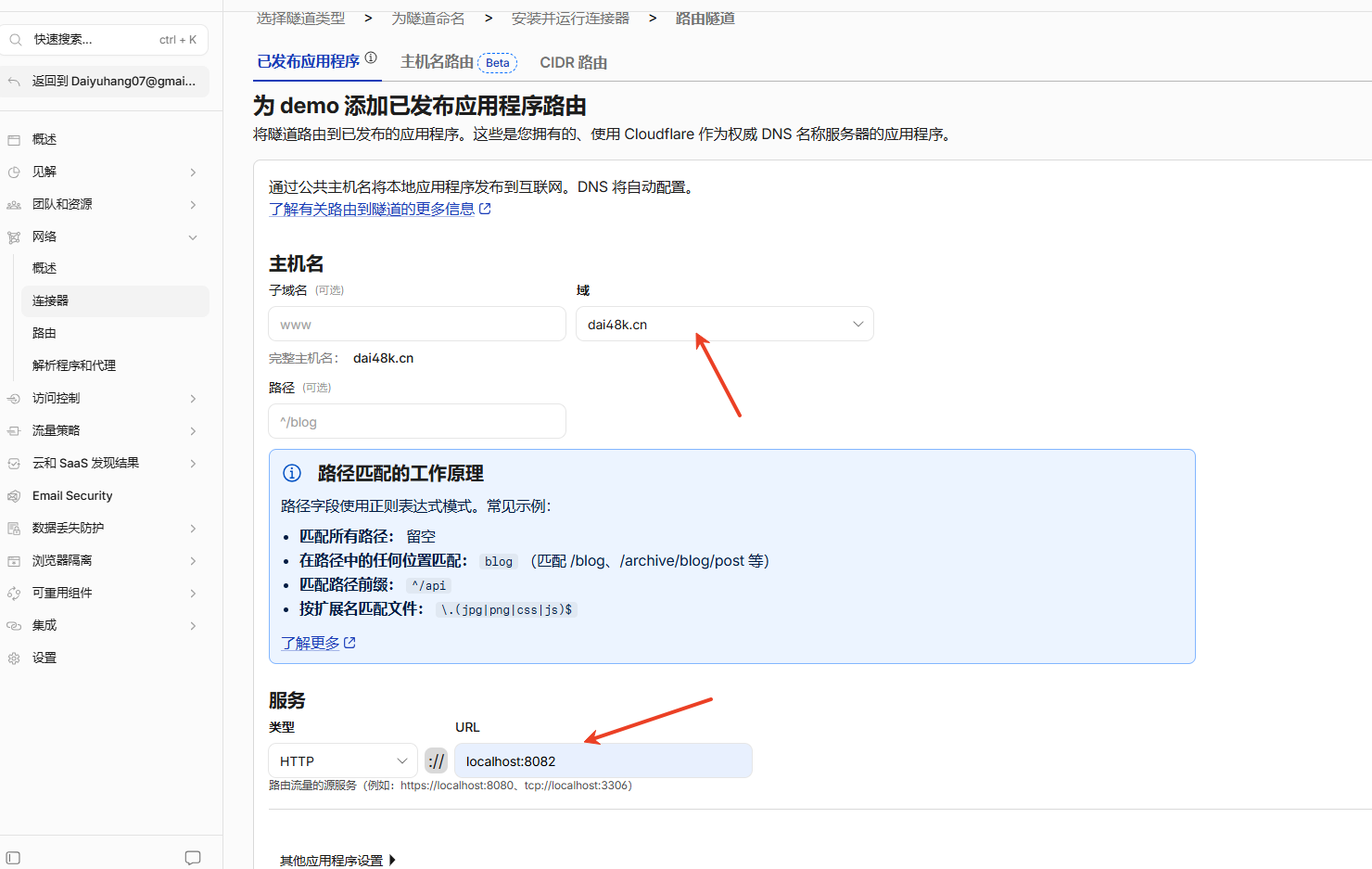Expand the 访问控制 chevron
Image resolution: width=1372 pixels, height=869 pixels.
[193, 399]
